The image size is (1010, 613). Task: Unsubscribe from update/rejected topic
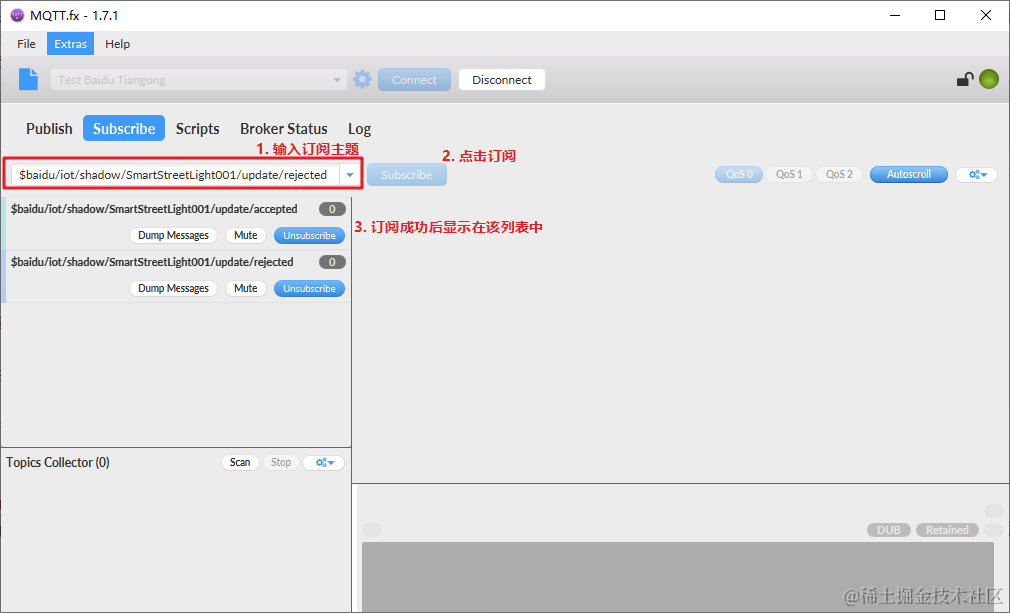pyautogui.click(x=309, y=288)
